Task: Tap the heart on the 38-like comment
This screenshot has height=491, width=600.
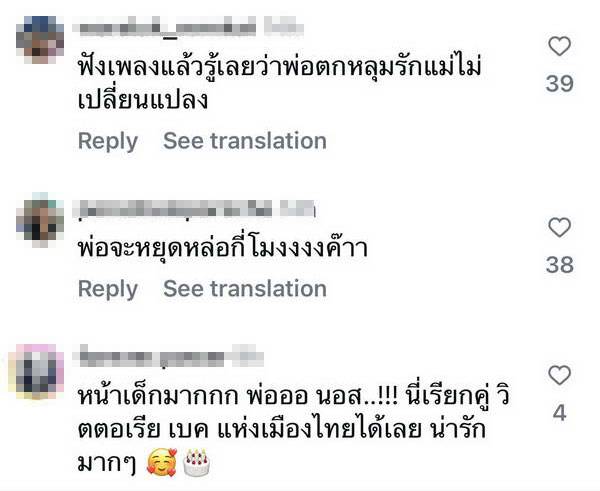Action: (559, 227)
